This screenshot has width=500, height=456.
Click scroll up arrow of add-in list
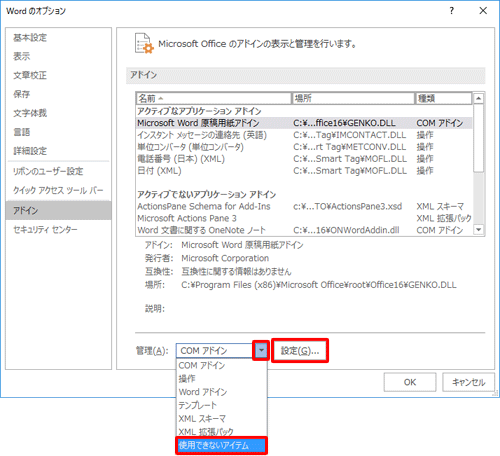479,98
